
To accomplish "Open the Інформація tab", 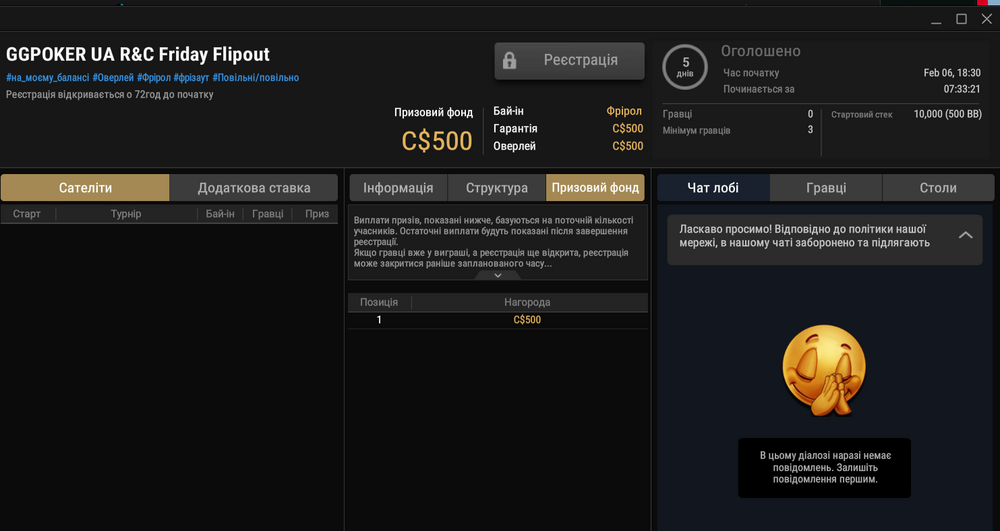I will click(398, 188).
